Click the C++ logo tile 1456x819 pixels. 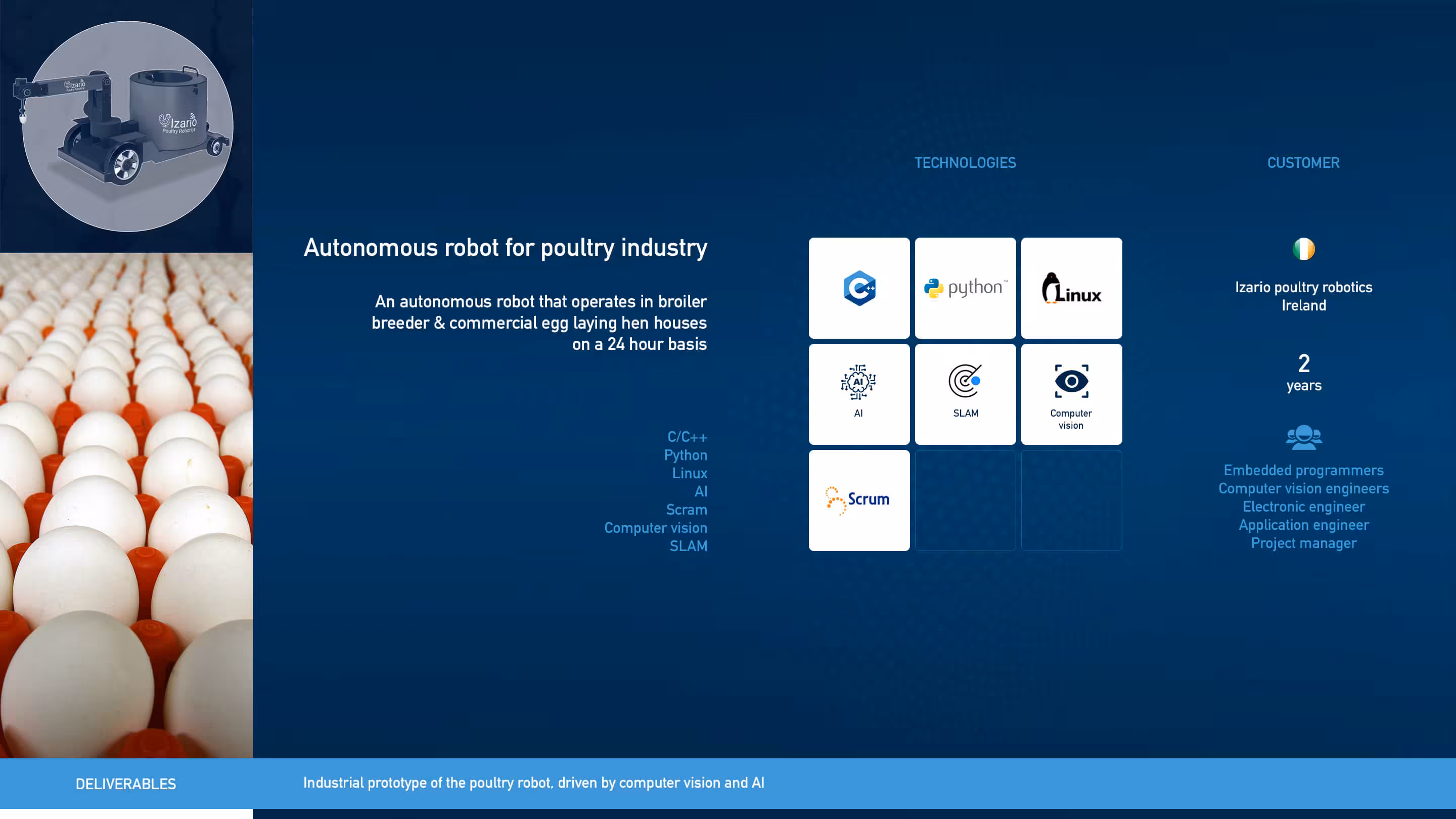858,288
